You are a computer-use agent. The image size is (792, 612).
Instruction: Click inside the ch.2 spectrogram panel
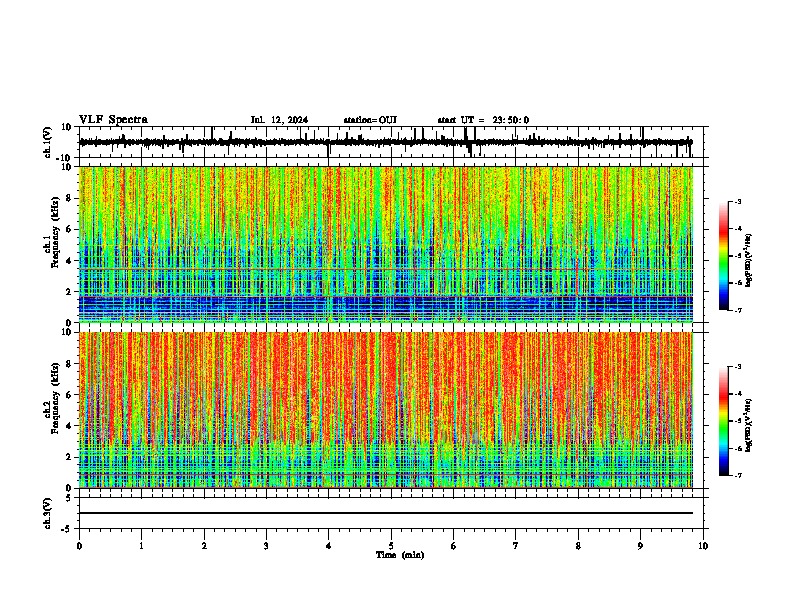point(386,410)
